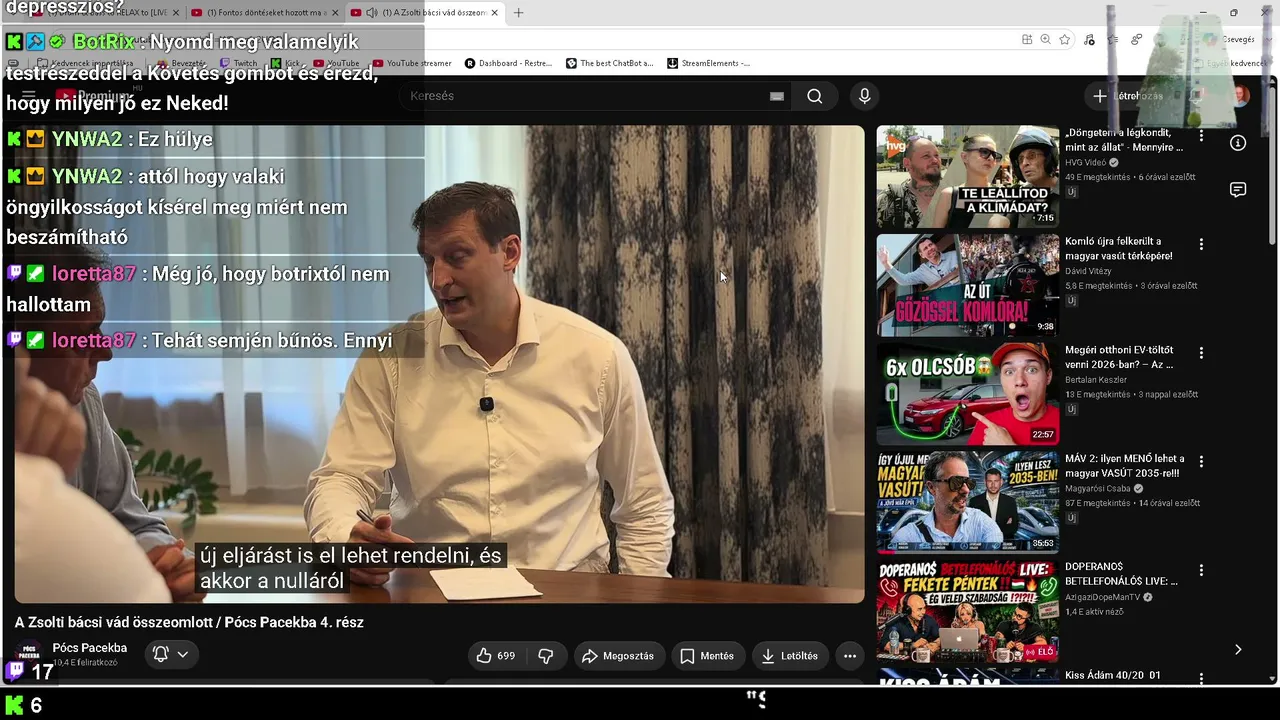Close the A Zsolti bácsi vád tab
This screenshot has height=720, width=1280.
pos(494,13)
